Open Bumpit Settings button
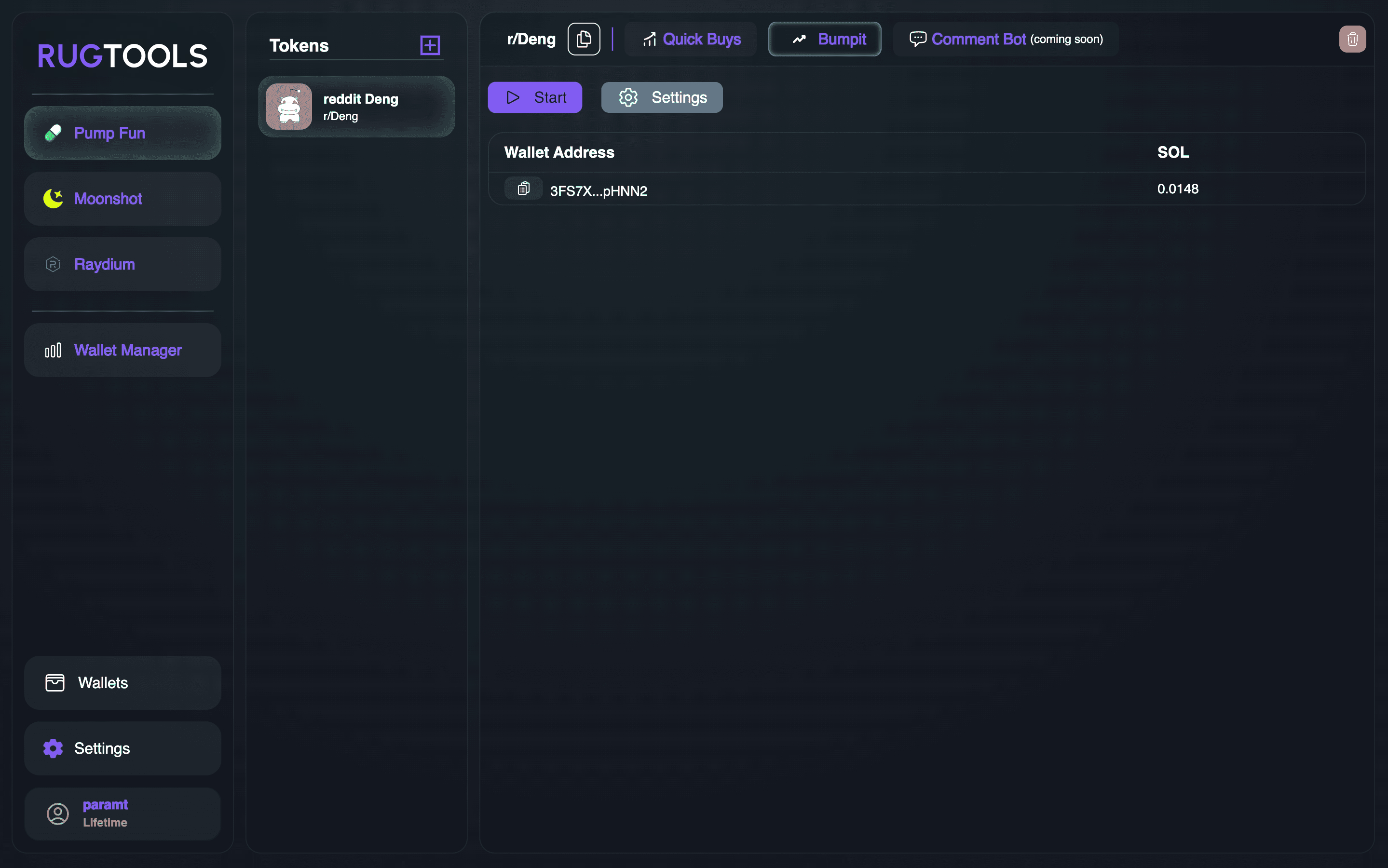 coord(661,97)
